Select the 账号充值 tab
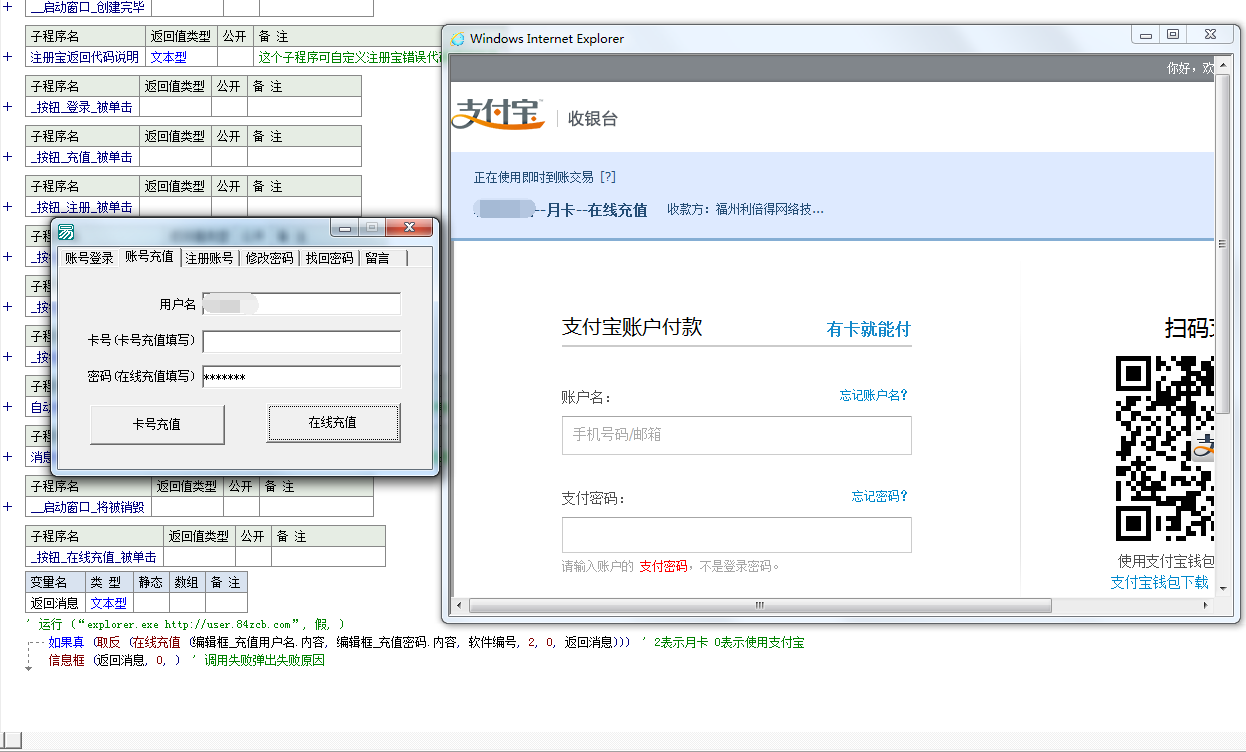Viewport: 1246px width, 752px height. point(149,257)
